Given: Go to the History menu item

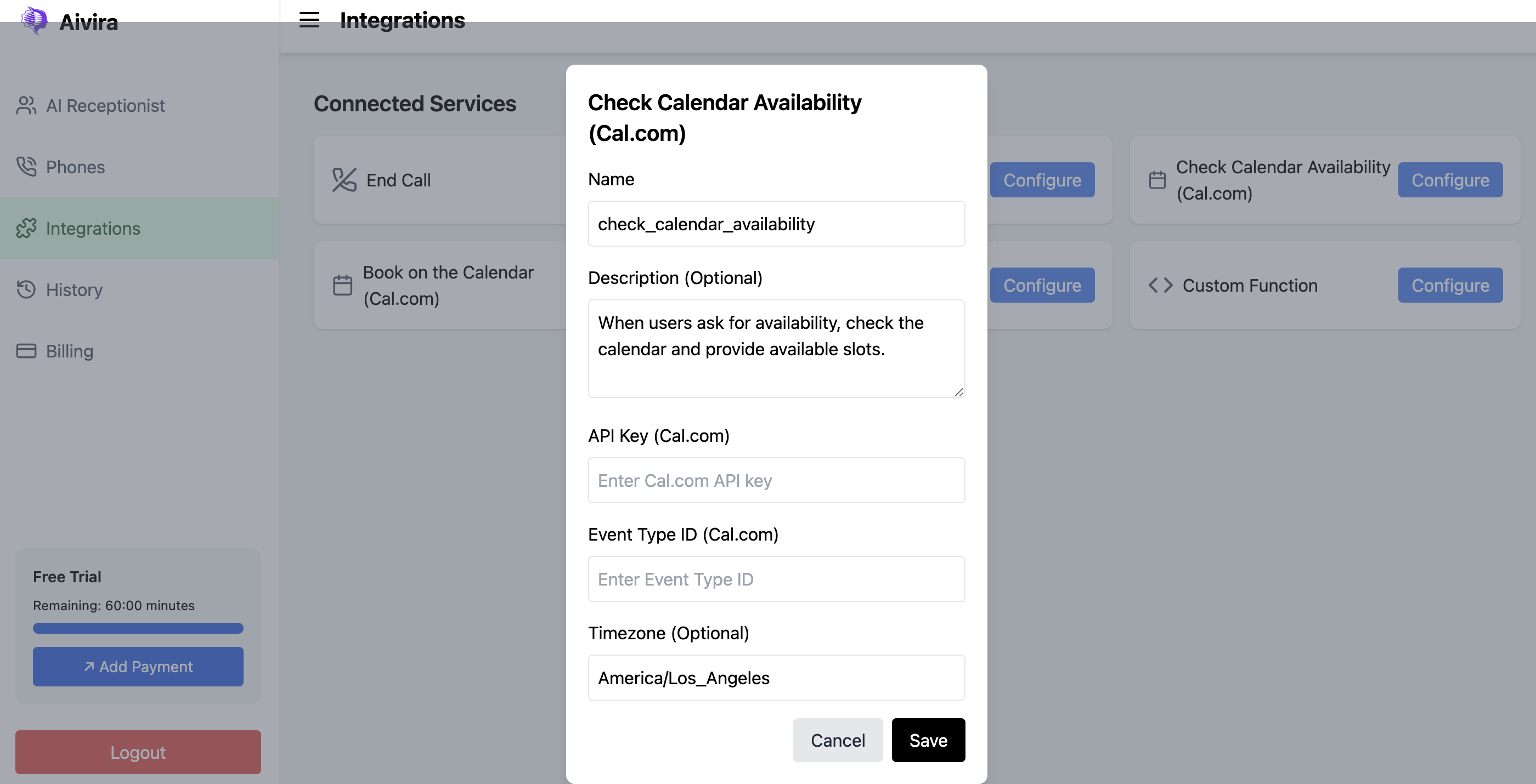Looking at the screenshot, I should pos(74,289).
